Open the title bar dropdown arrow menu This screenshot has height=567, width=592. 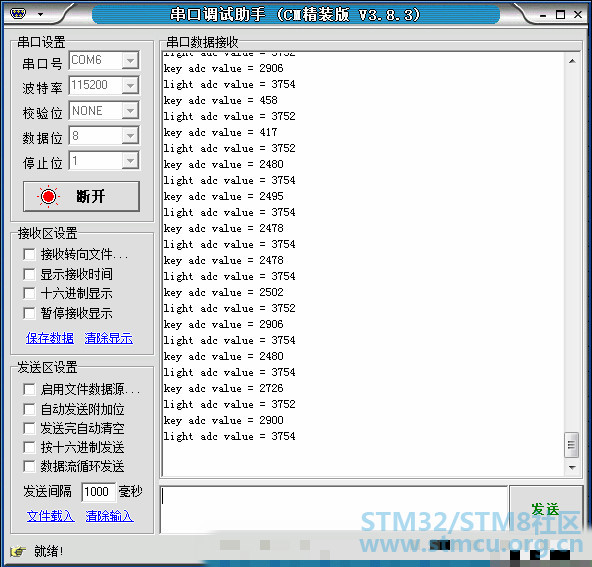point(40,15)
